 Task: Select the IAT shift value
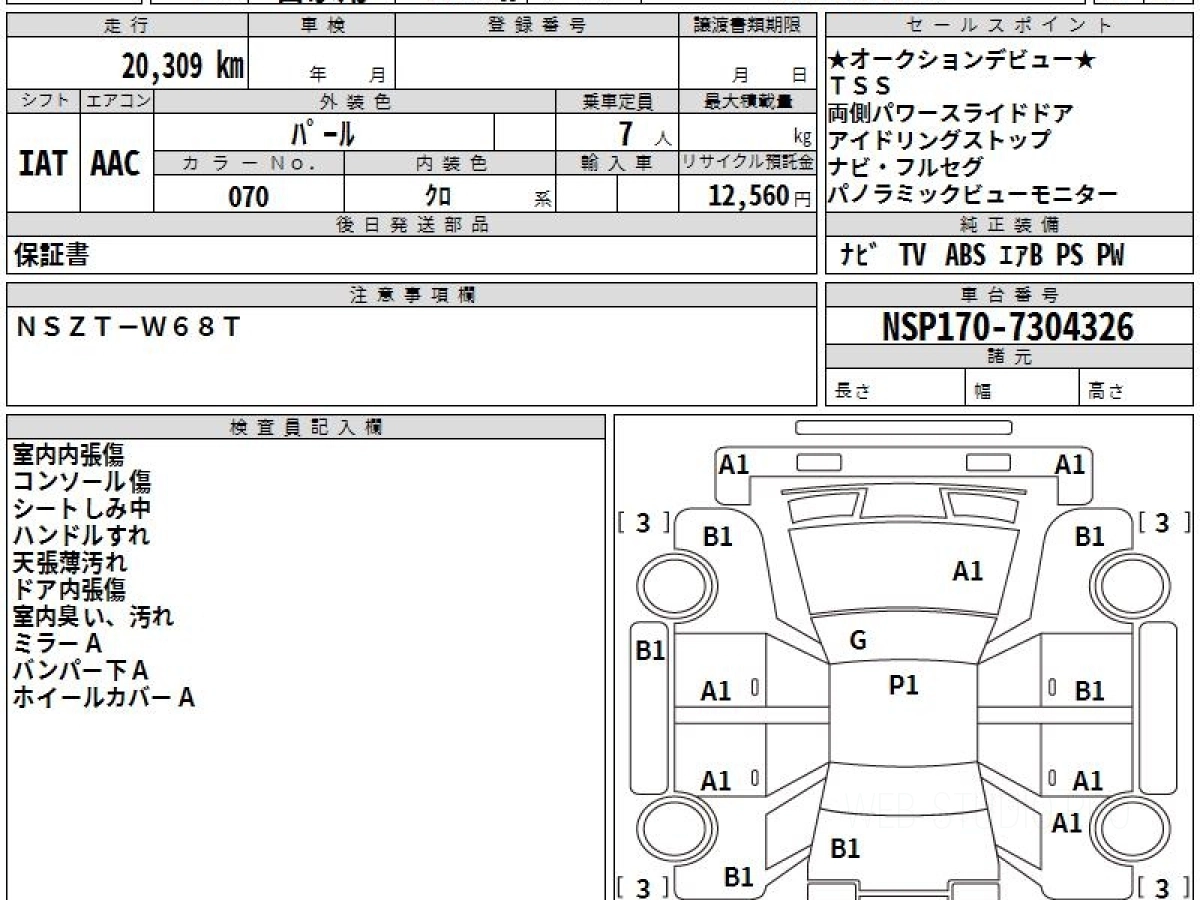(x=43, y=163)
